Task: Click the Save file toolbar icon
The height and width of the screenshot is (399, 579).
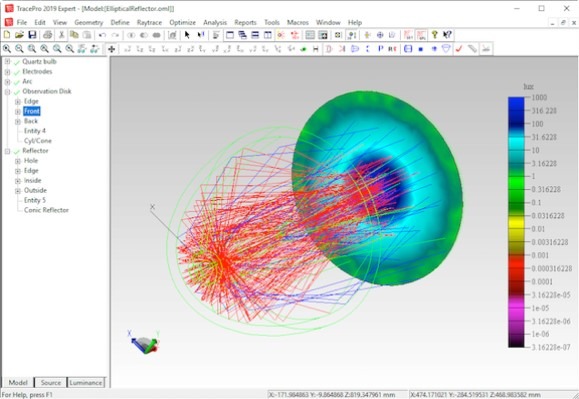Action: click(32, 35)
